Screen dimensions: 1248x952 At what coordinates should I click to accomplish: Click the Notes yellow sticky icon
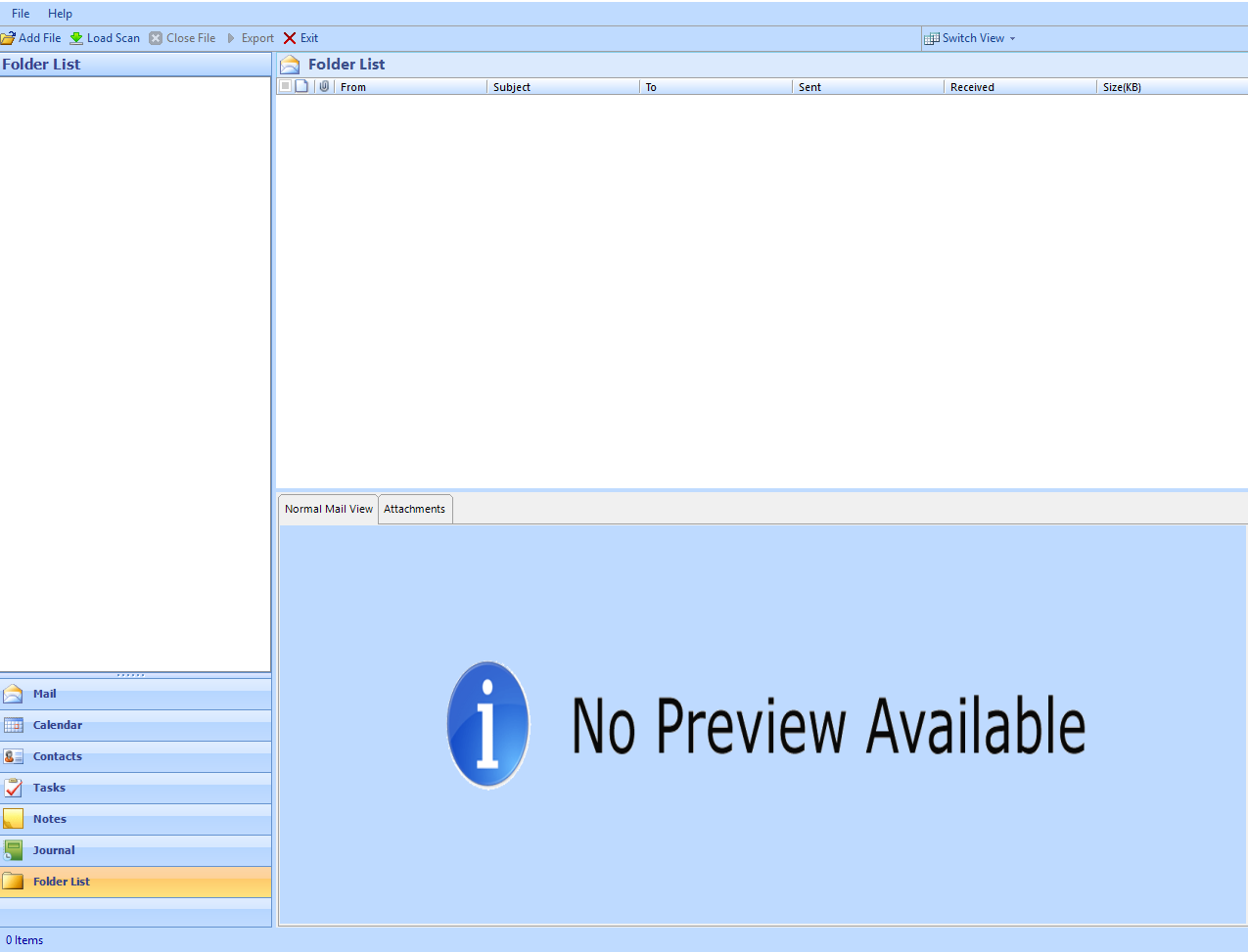pos(13,819)
